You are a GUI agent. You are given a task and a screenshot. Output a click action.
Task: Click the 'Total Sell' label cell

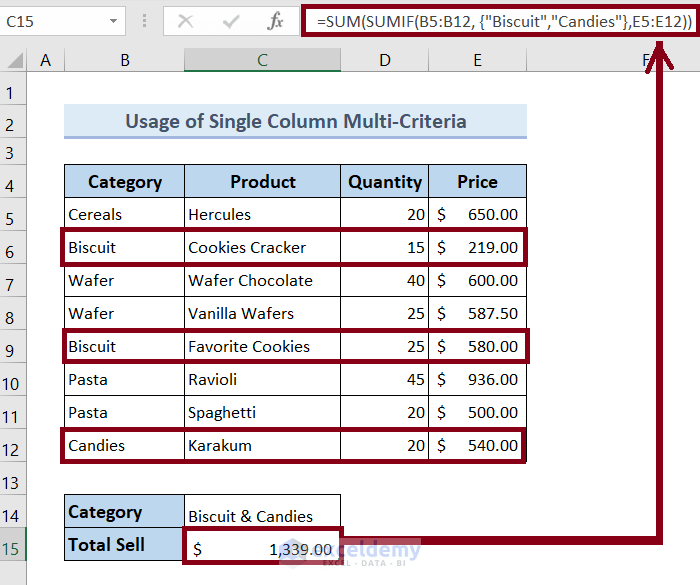click(x=125, y=544)
